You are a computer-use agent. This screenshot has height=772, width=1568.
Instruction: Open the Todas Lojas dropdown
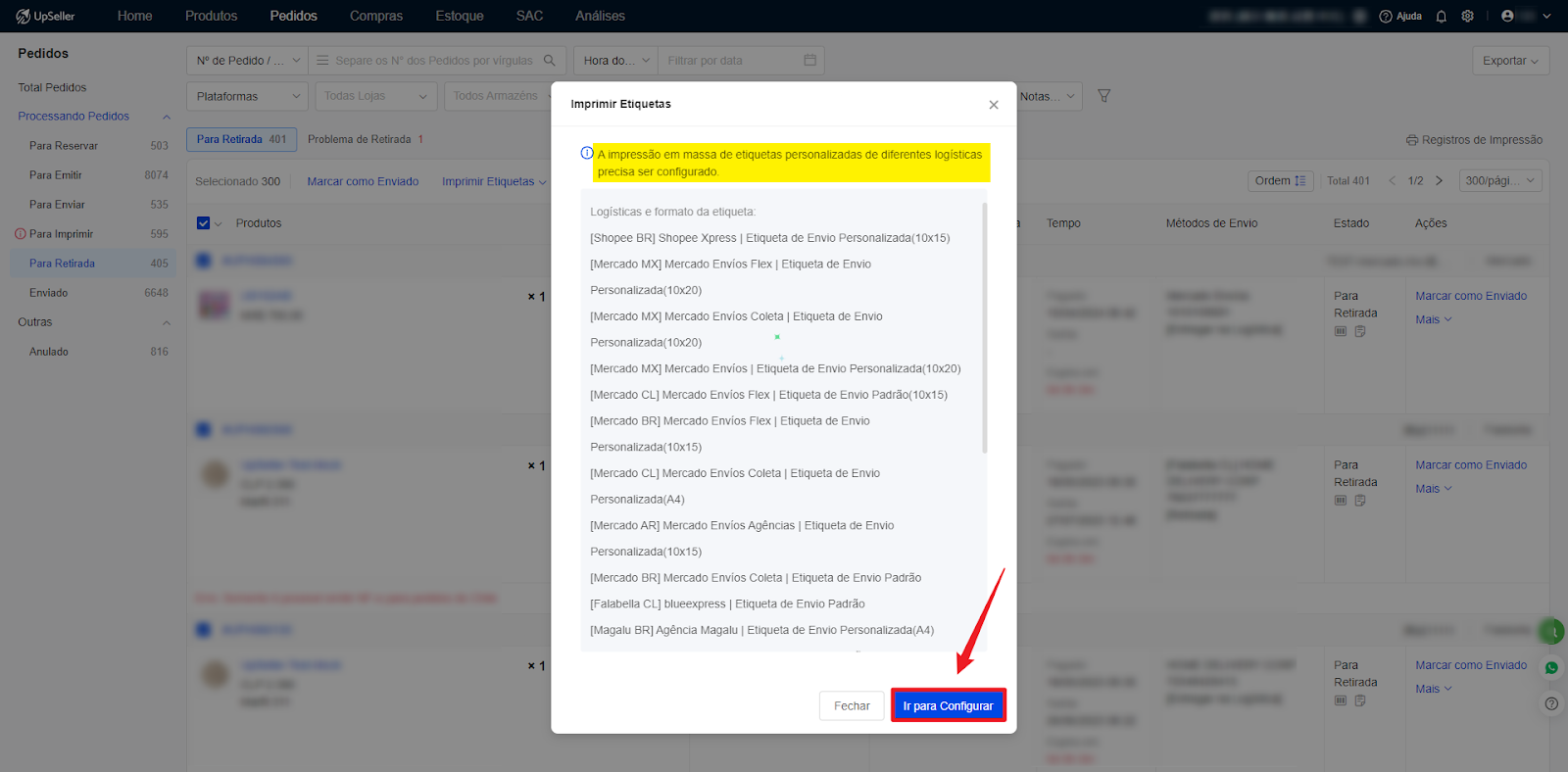coord(376,96)
